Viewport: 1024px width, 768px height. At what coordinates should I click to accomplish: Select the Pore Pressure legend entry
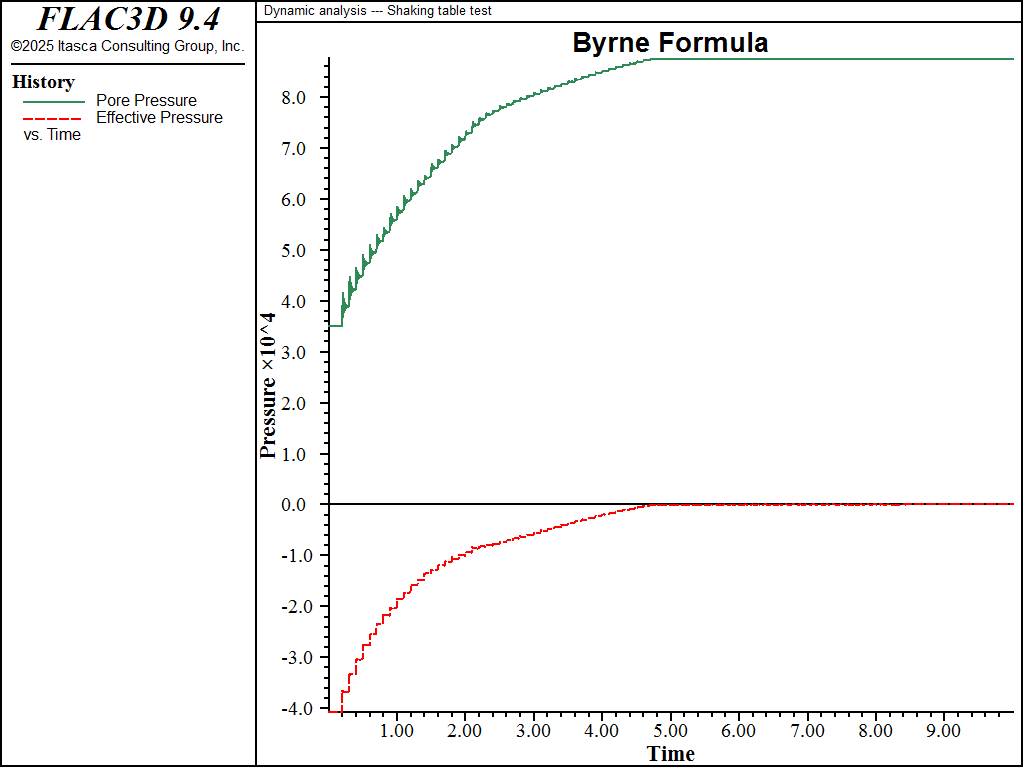coord(146,101)
